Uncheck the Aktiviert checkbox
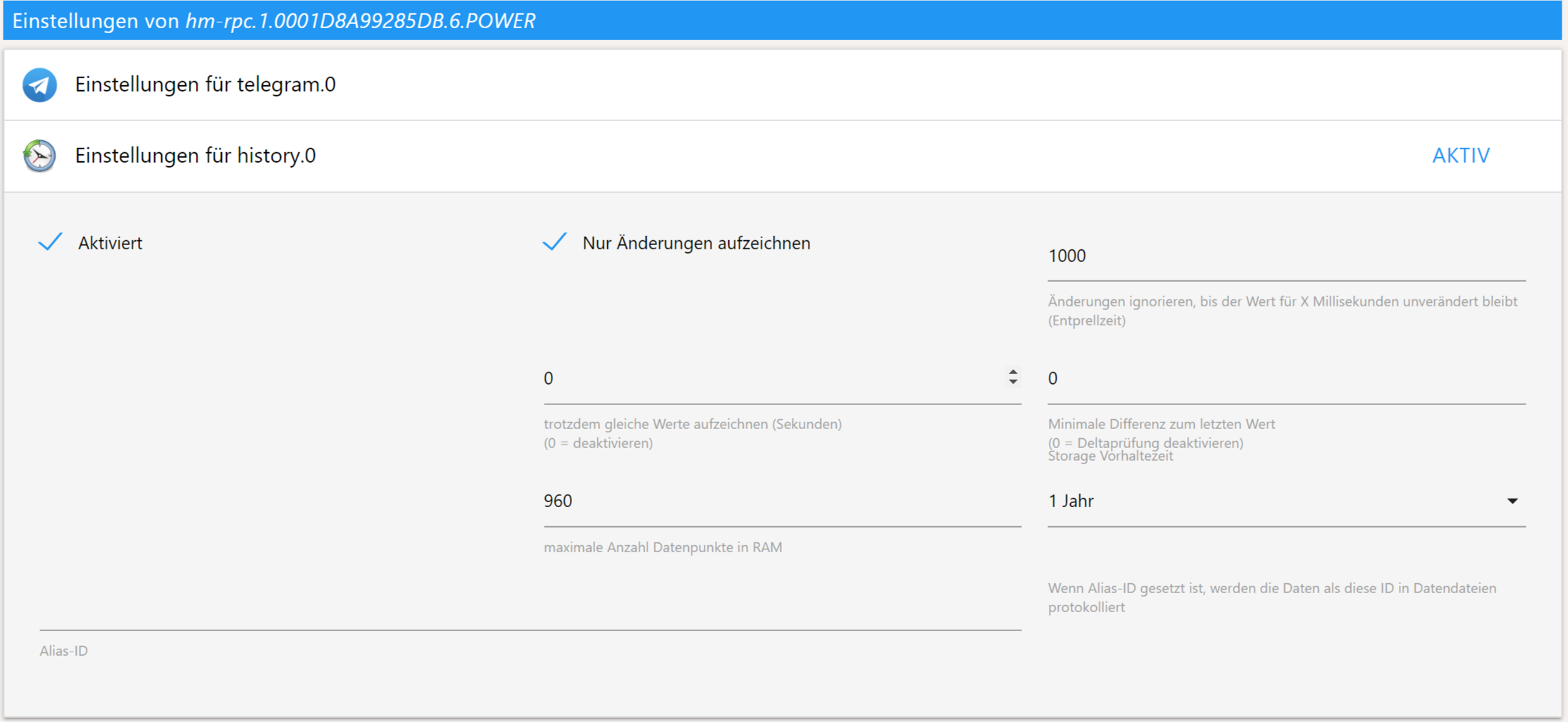This screenshot has width=1568, height=722. coord(51,242)
